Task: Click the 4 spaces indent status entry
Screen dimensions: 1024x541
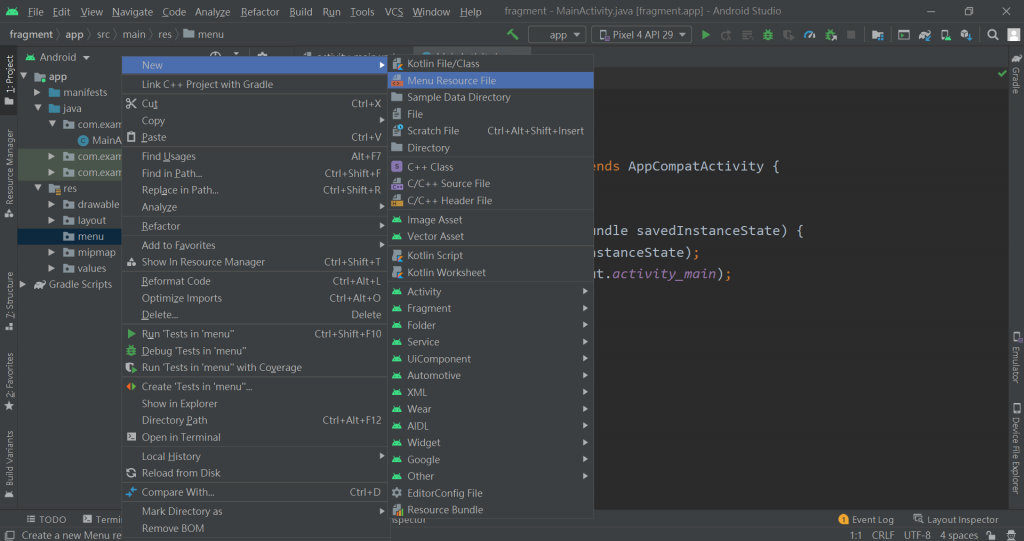Action: (x=959, y=535)
